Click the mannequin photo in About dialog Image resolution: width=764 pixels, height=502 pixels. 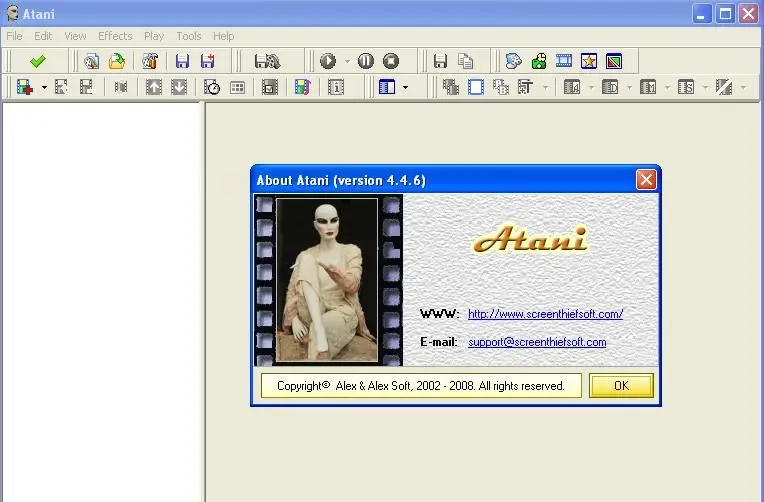coord(327,280)
